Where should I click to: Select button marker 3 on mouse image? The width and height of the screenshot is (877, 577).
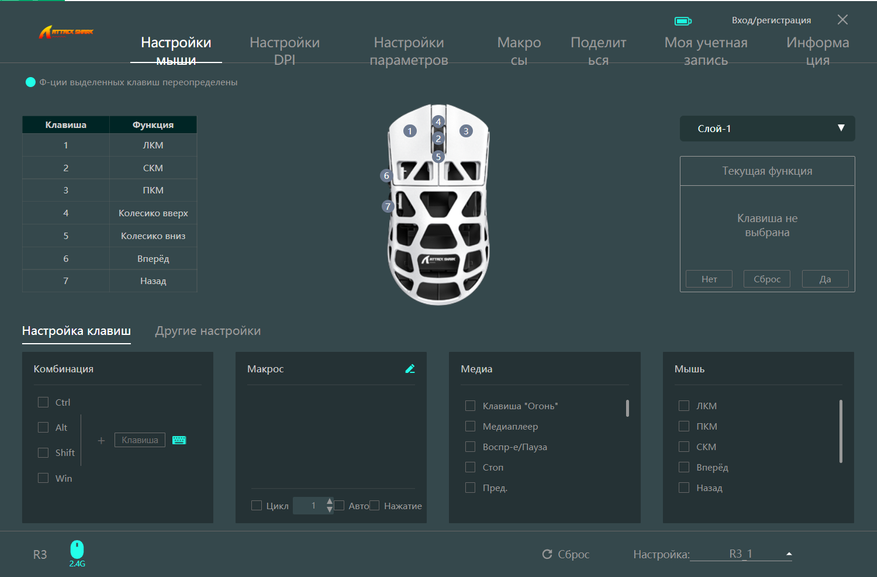[465, 131]
